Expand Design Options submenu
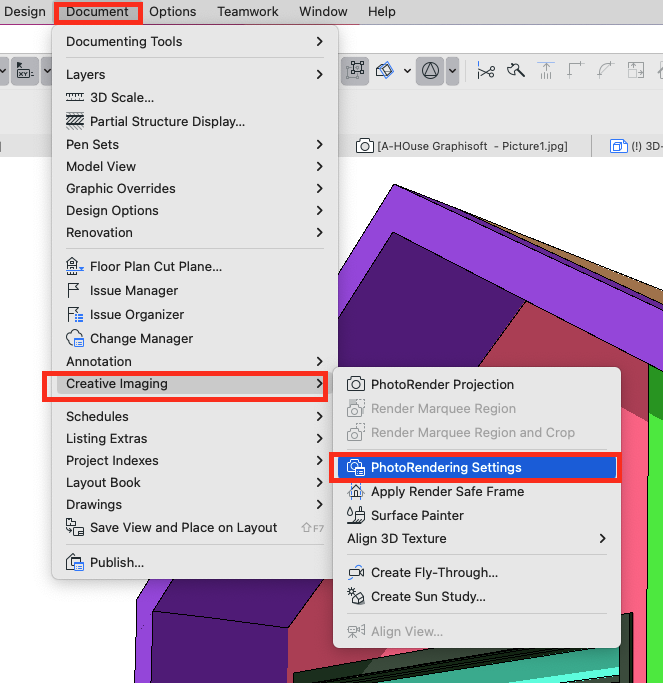This screenshot has width=663, height=683. click(x=195, y=211)
